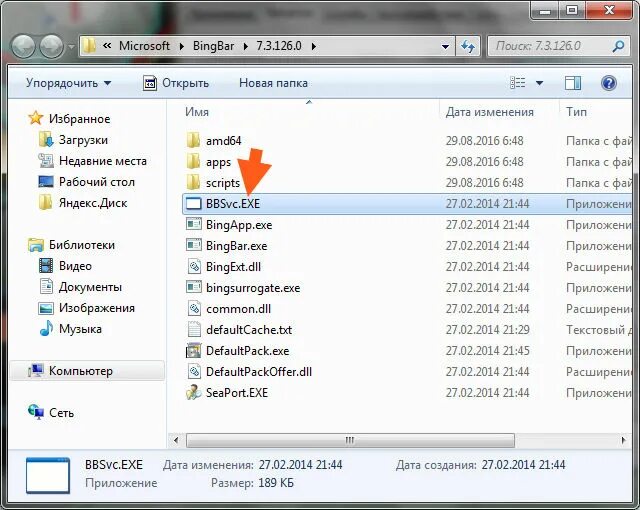Screen dimensions: 640x510
Task: Toggle the preview pane icon
Action: tap(573, 83)
